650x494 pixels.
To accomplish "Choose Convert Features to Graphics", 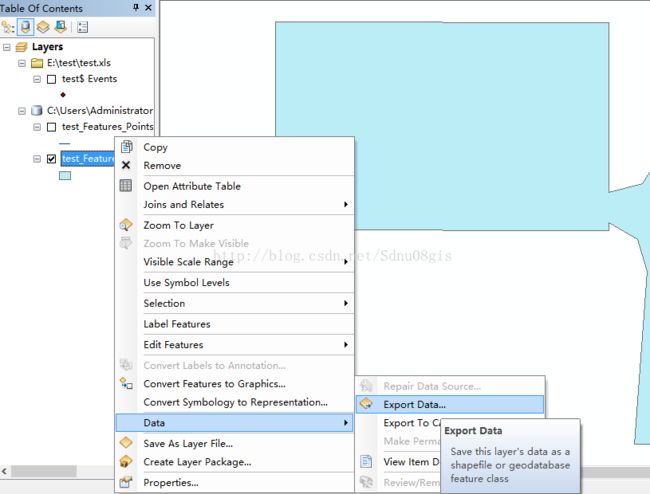I will coord(235,384).
